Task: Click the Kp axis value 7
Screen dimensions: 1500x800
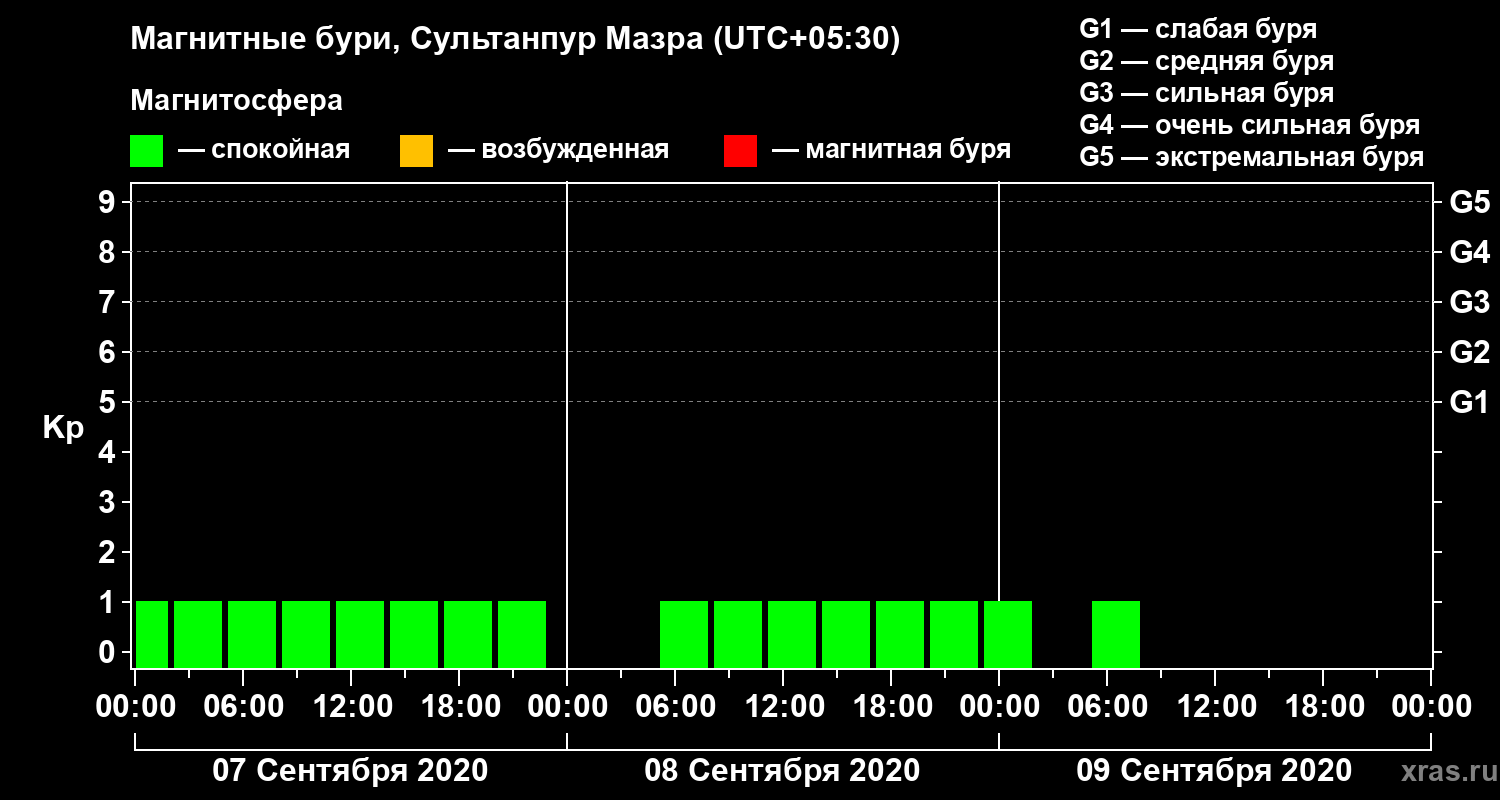Action: [109, 302]
